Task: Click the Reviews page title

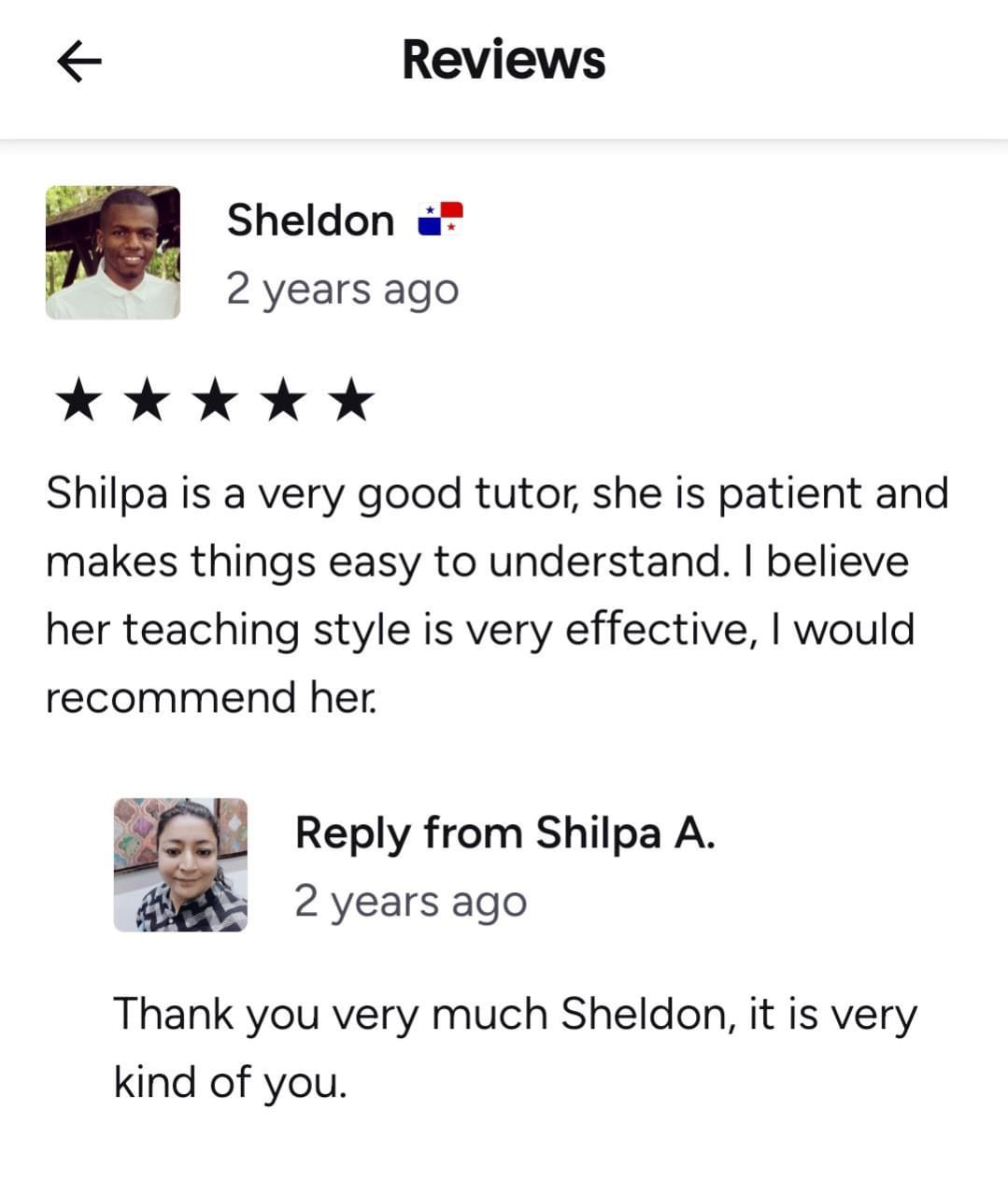Action: tap(504, 60)
